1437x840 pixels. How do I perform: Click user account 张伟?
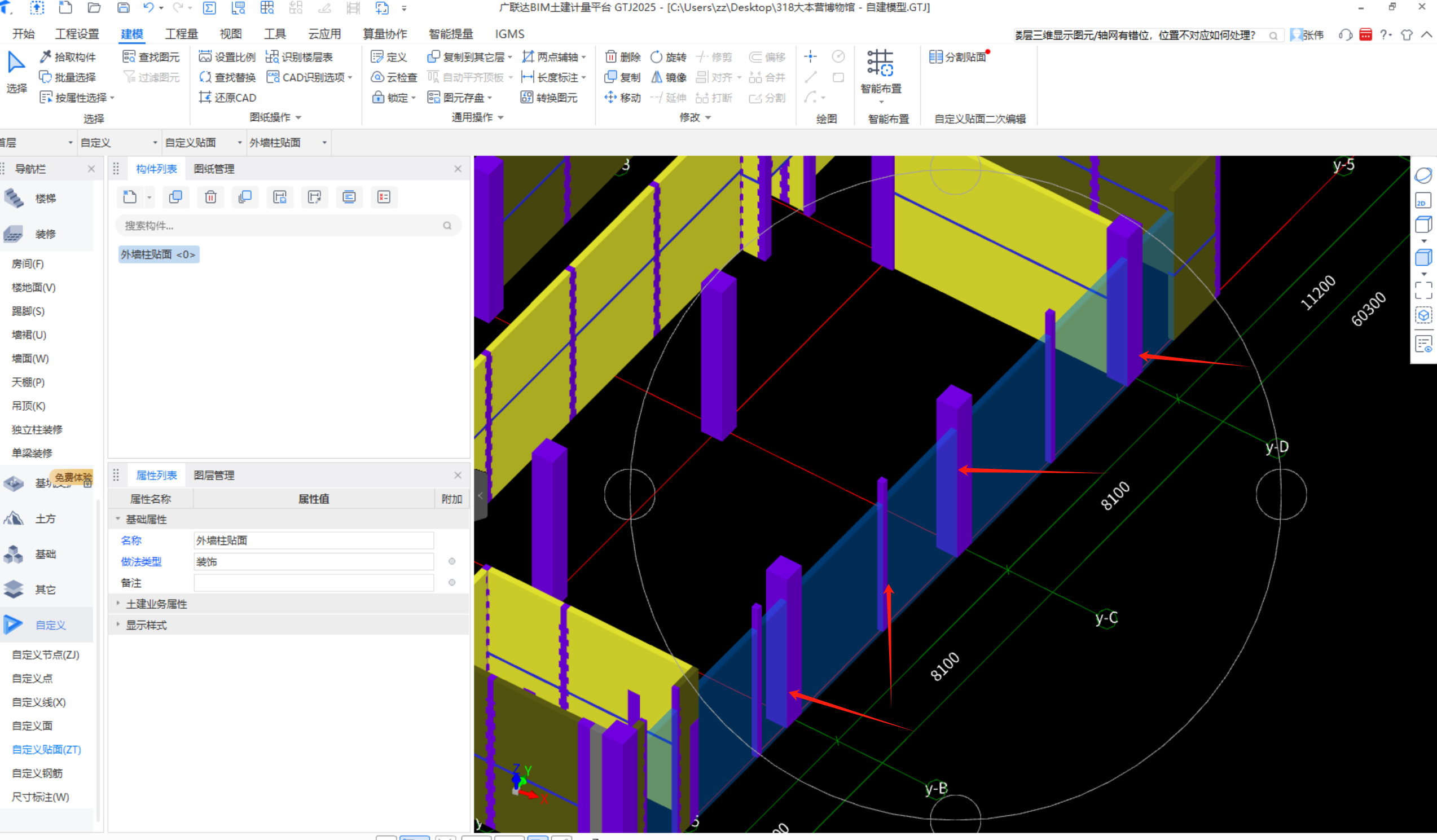(x=1307, y=35)
